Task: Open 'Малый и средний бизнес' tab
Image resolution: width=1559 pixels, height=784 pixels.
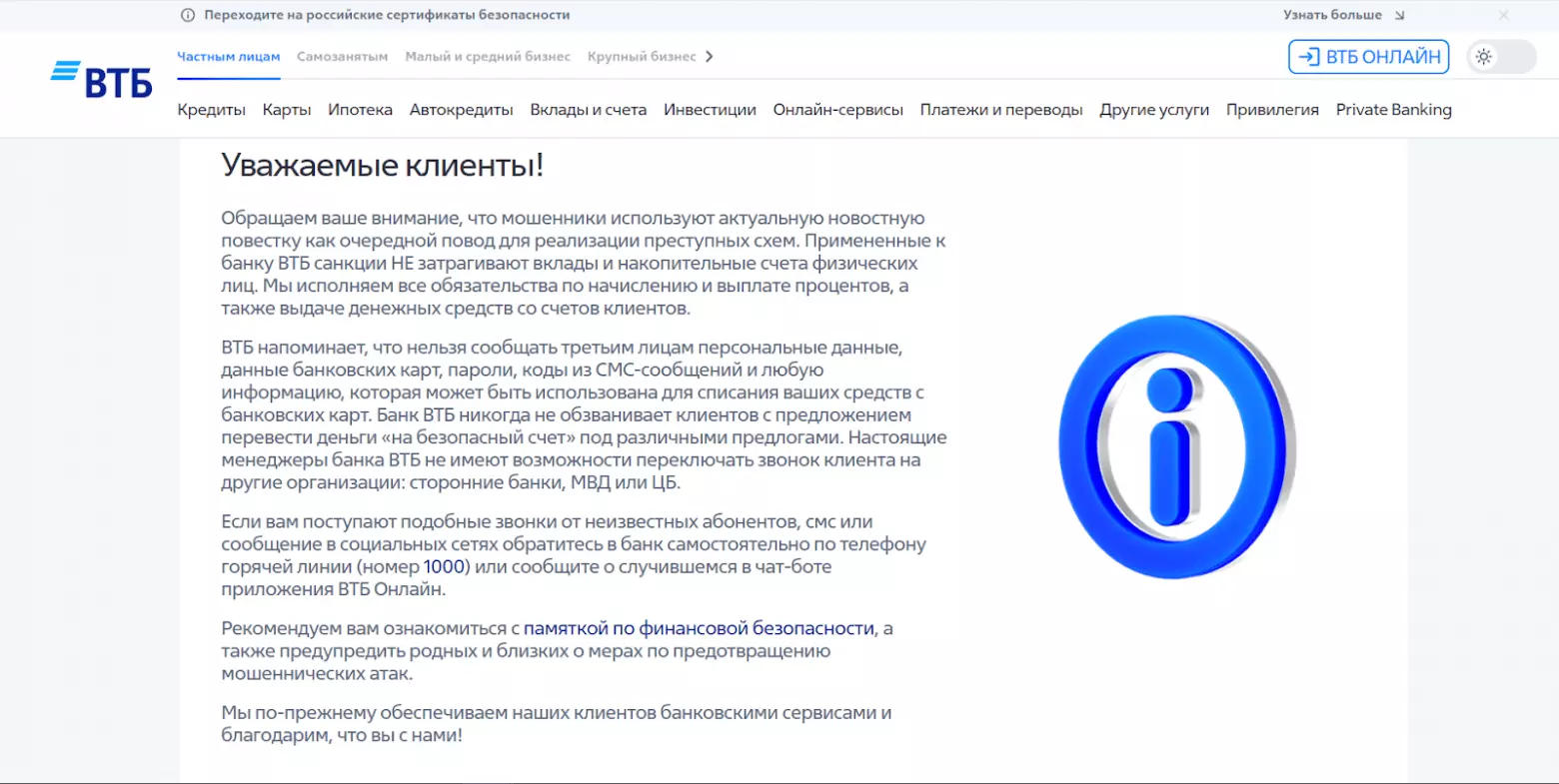Action: 488,57
